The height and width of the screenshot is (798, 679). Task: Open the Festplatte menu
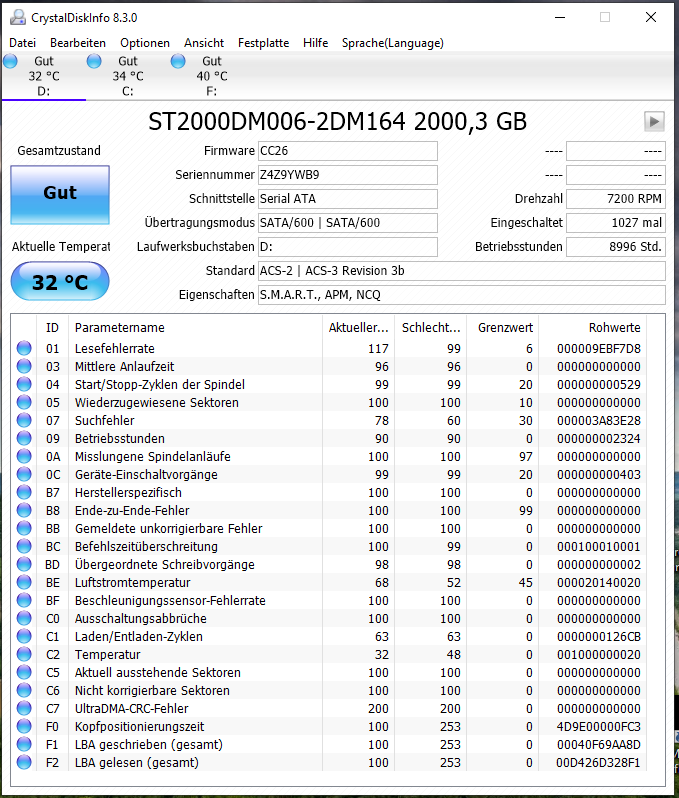pos(264,43)
